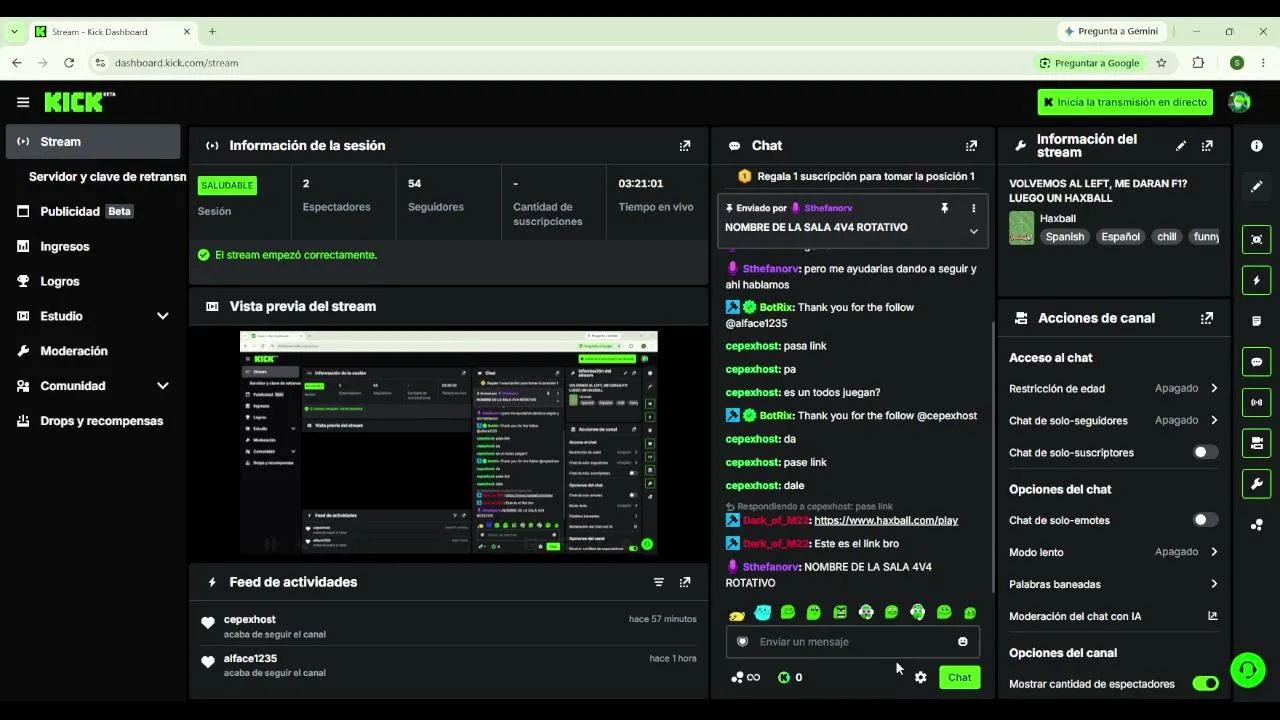Click the document icon in right rail
Viewport: 1280px width, 720px height.
pos(1257,321)
